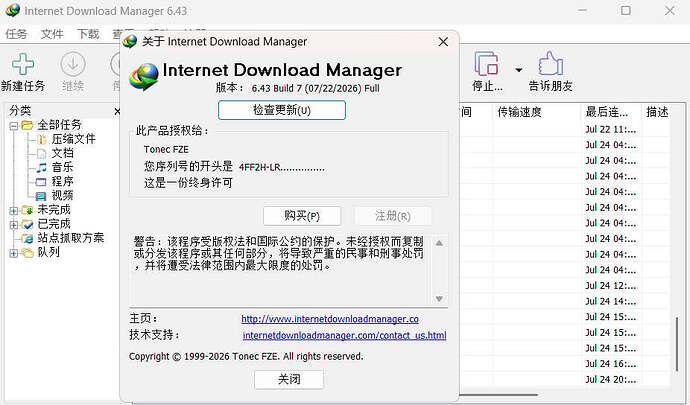Select All Tasks (全部任务) folder
Screen dimensions: 690x405
tap(59, 125)
